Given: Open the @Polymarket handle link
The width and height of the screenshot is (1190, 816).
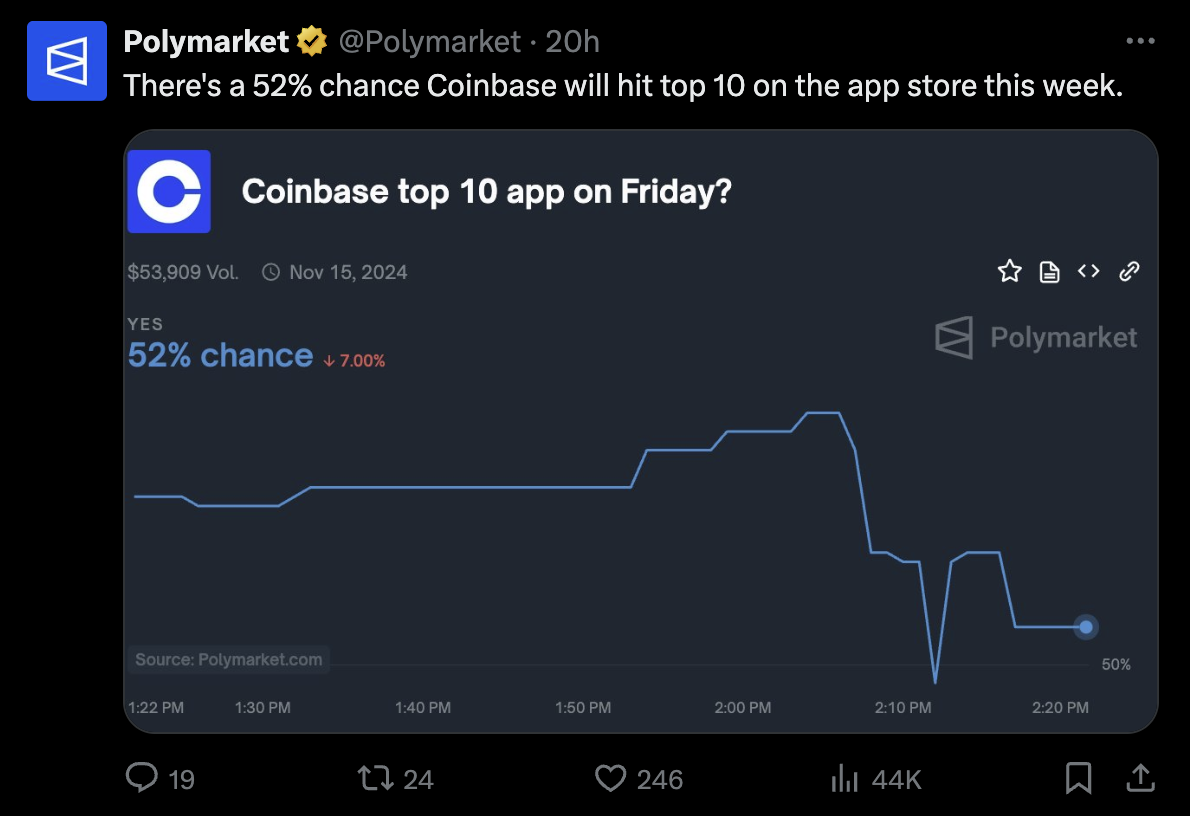Looking at the screenshot, I should click(x=430, y=42).
